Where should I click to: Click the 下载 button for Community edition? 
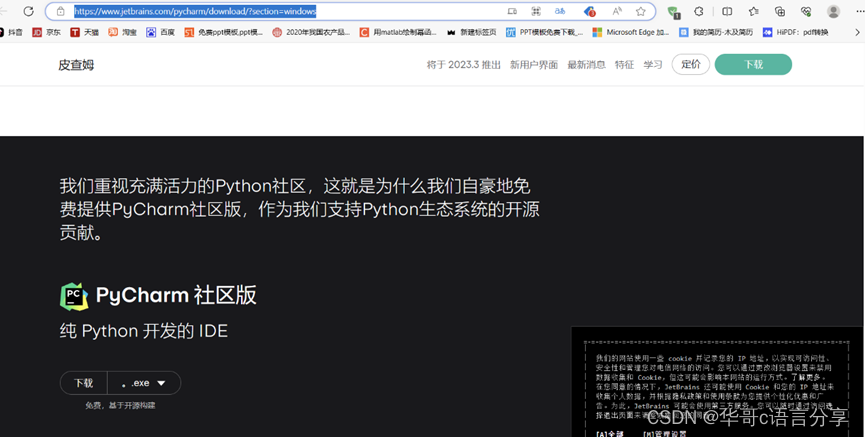tap(83, 383)
